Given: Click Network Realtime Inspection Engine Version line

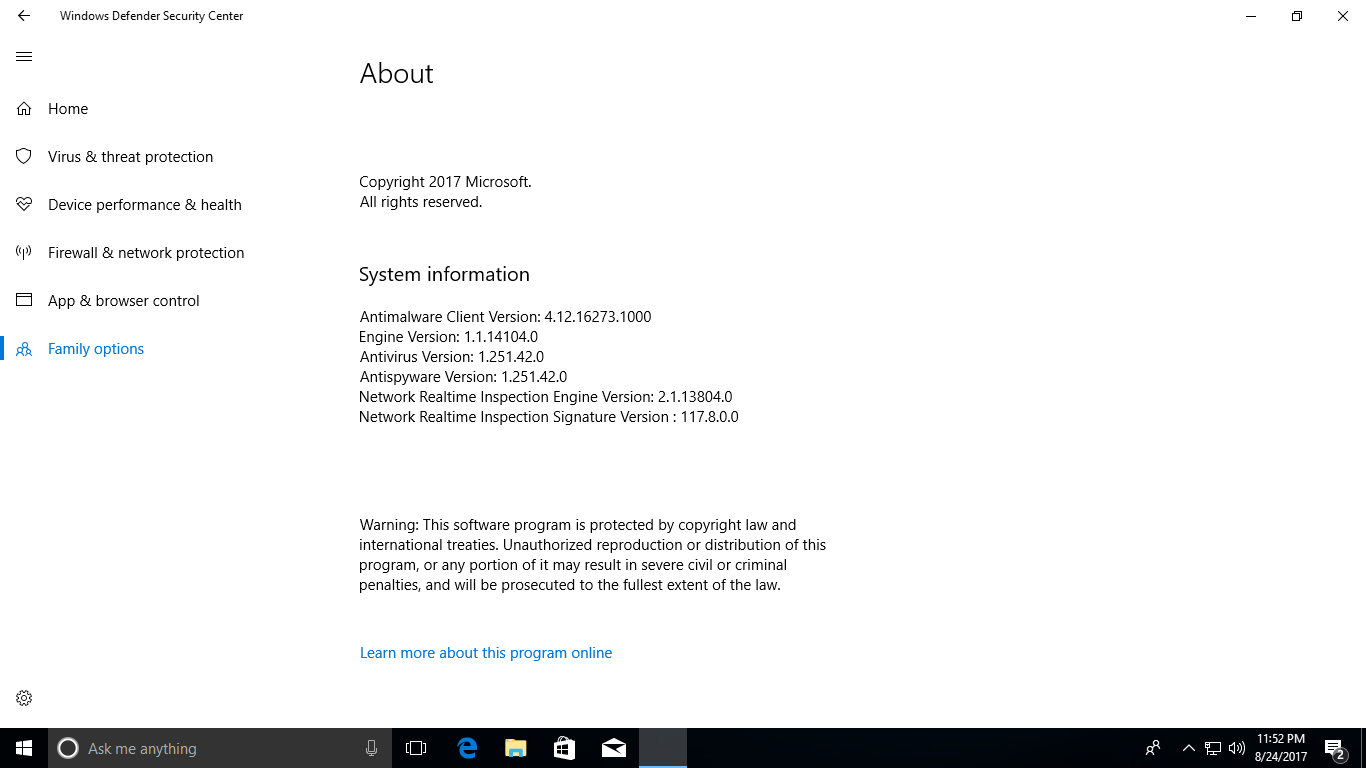Looking at the screenshot, I should point(546,397).
